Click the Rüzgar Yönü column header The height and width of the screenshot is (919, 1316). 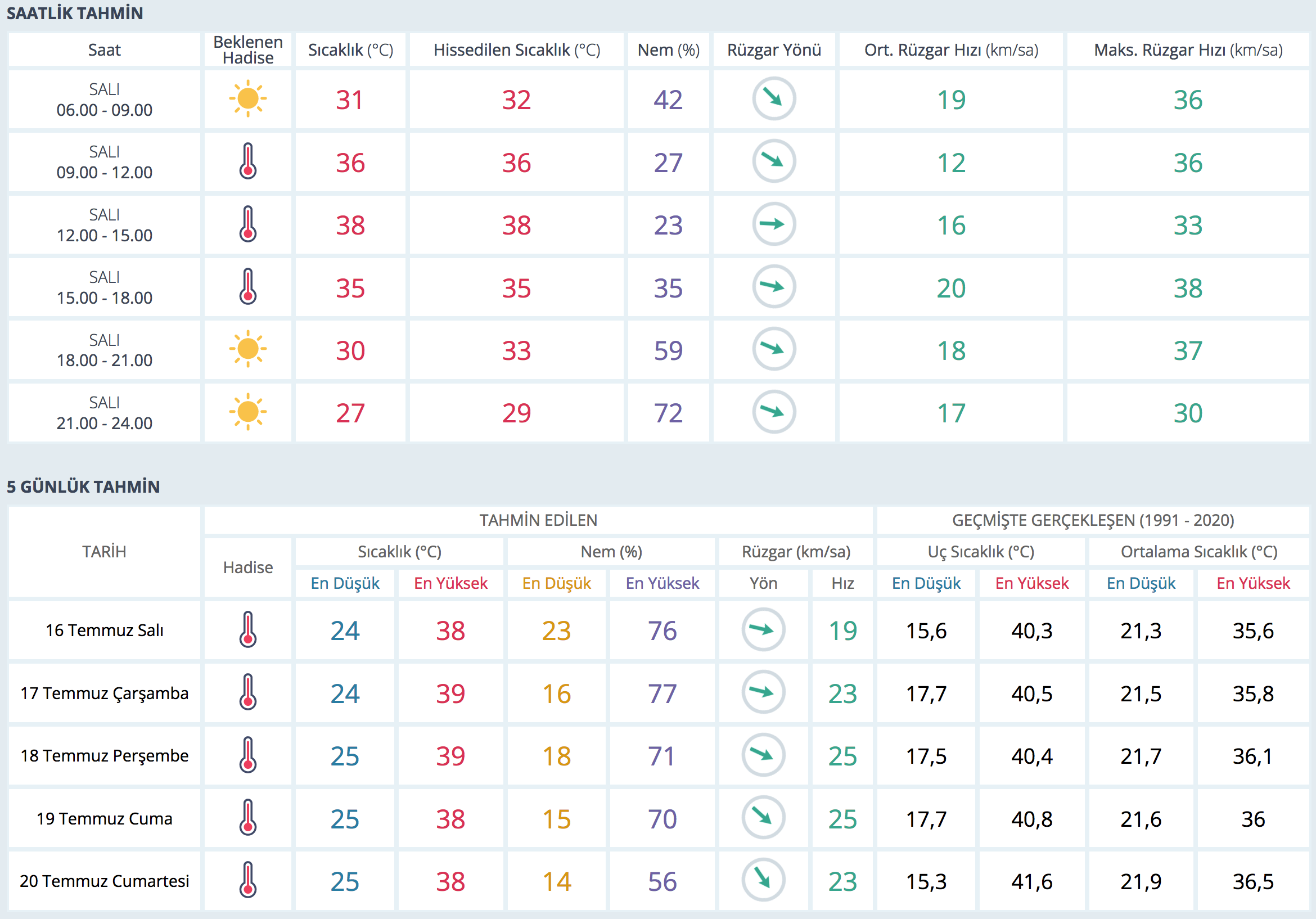[774, 50]
